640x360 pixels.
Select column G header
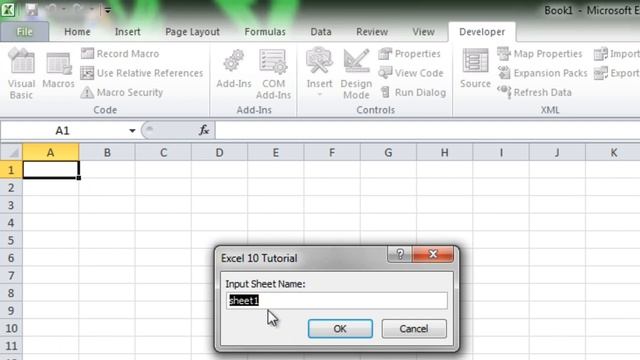[x=388, y=153]
